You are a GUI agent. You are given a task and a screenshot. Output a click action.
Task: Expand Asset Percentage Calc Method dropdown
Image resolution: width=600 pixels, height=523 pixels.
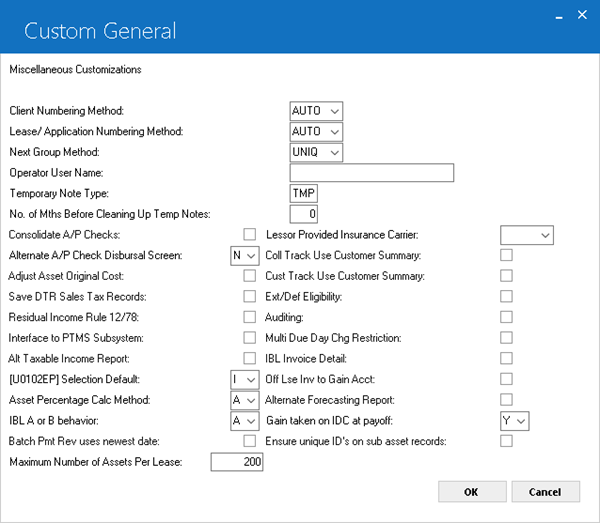coord(245,400)
